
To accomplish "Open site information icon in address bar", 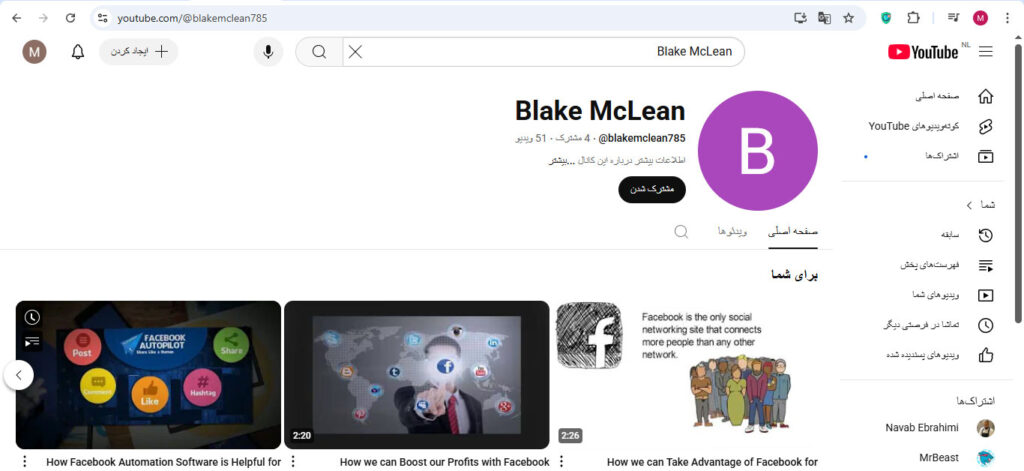I will click(103, 18).
